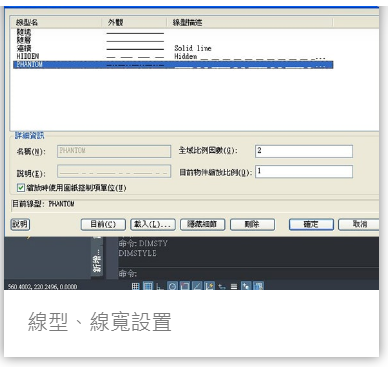
Task: Select the PHANTOM linetype row
Action: point(173,65)
